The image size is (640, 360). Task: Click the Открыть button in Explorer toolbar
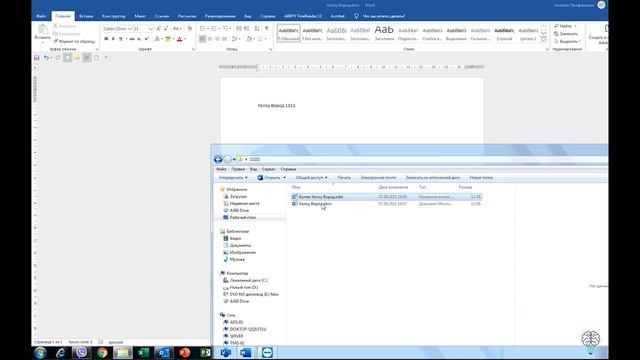coord(269,178)
